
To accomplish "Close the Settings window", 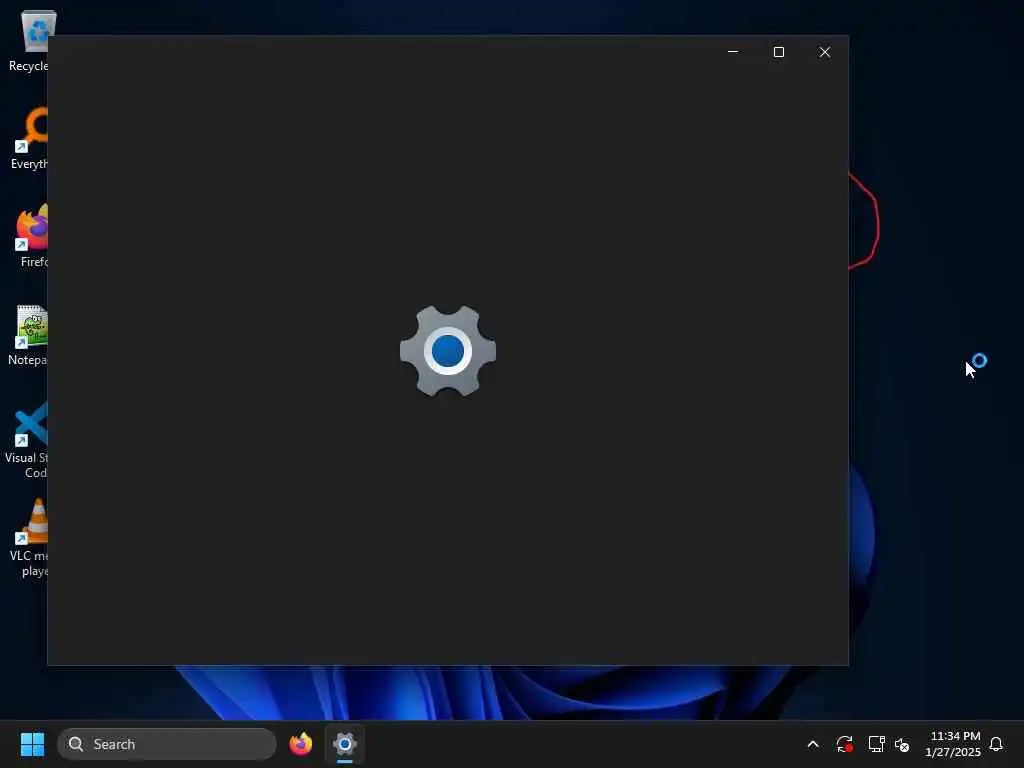I will [x=825, y=52].
